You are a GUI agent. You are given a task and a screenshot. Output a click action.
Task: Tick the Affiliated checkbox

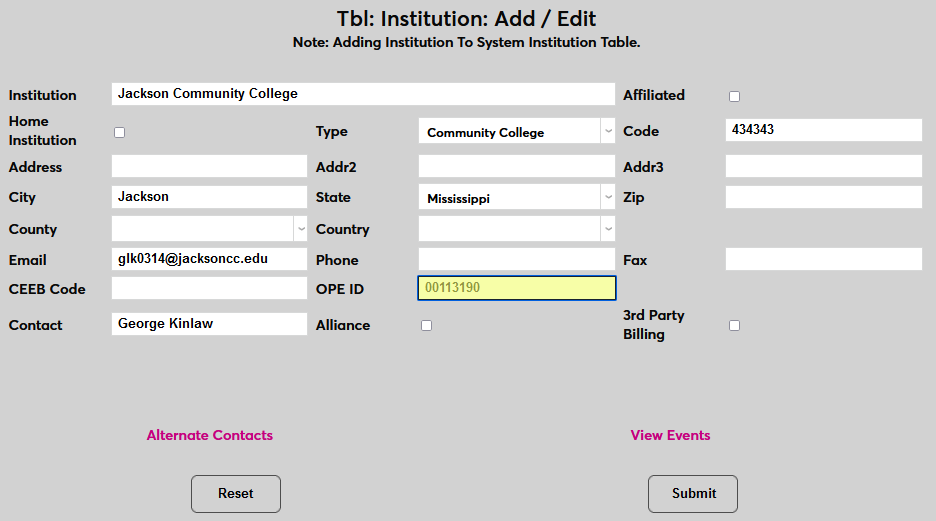(734, 96)
